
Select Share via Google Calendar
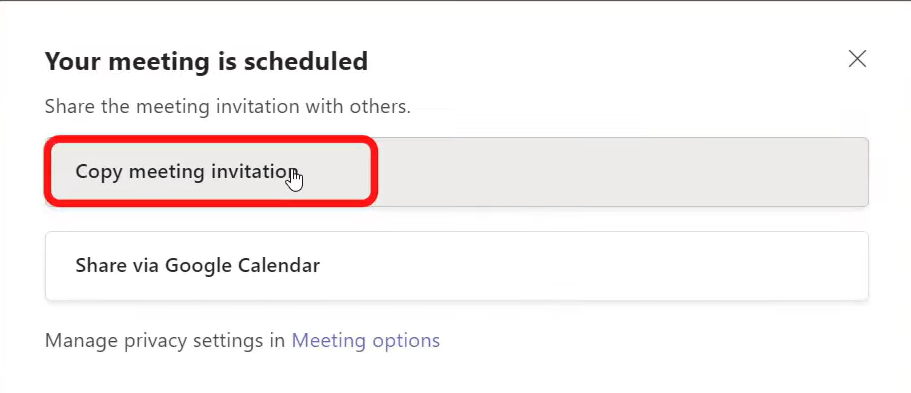coord(457,266)
